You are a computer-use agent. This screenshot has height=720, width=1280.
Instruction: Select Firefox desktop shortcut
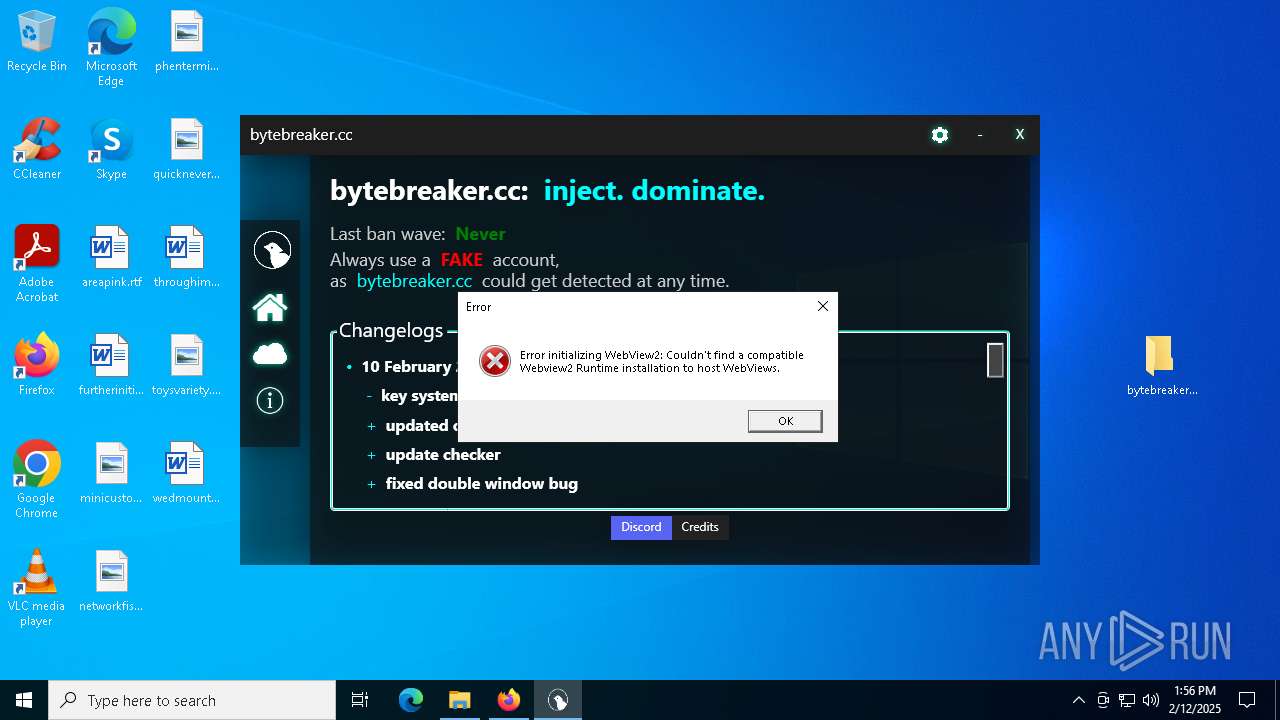37,365
